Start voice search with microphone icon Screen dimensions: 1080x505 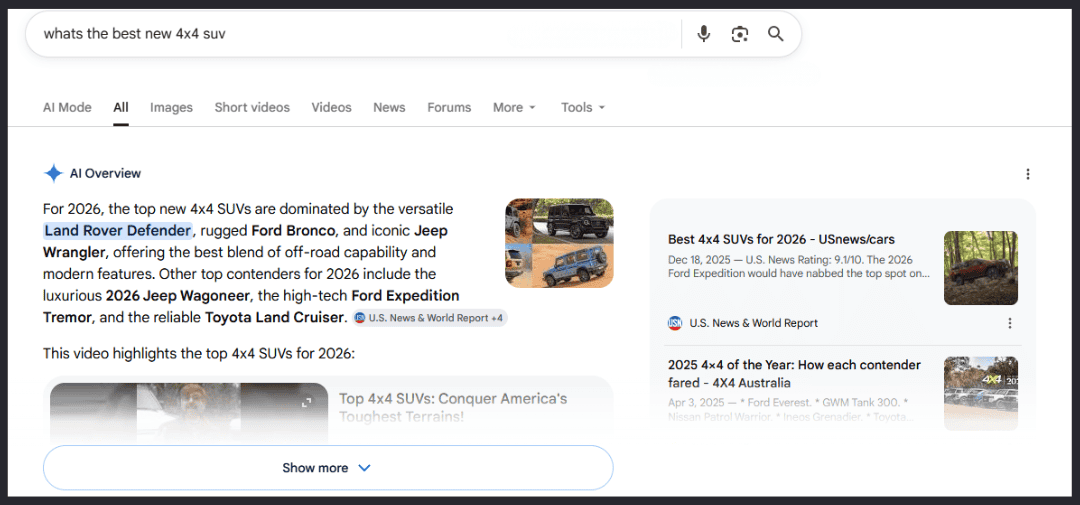703,34
